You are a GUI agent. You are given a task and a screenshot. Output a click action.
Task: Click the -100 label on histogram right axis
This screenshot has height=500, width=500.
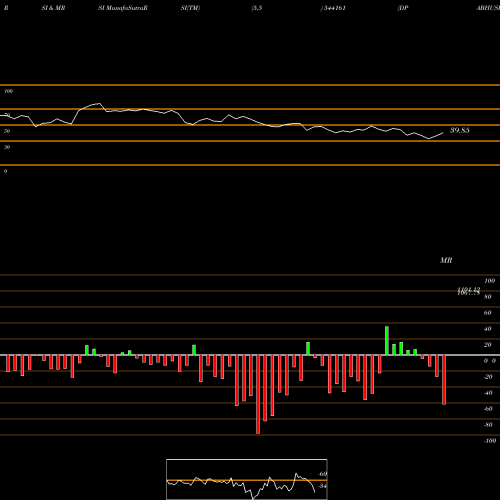(x=490, y=441)
